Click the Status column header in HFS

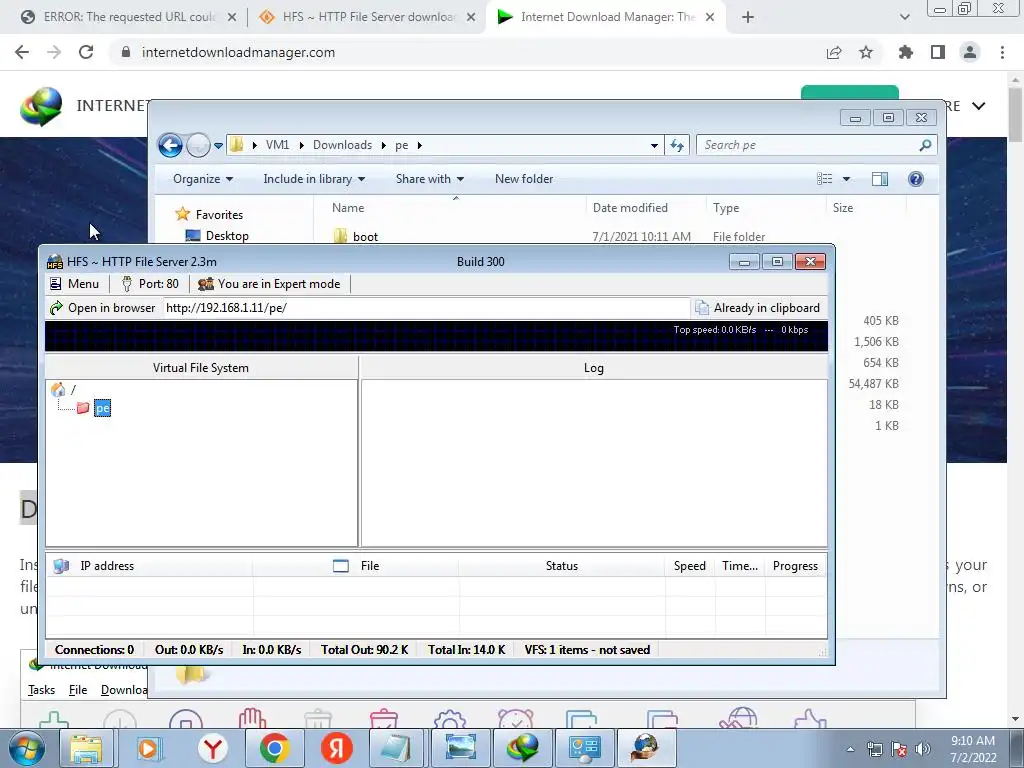point(562,566)
